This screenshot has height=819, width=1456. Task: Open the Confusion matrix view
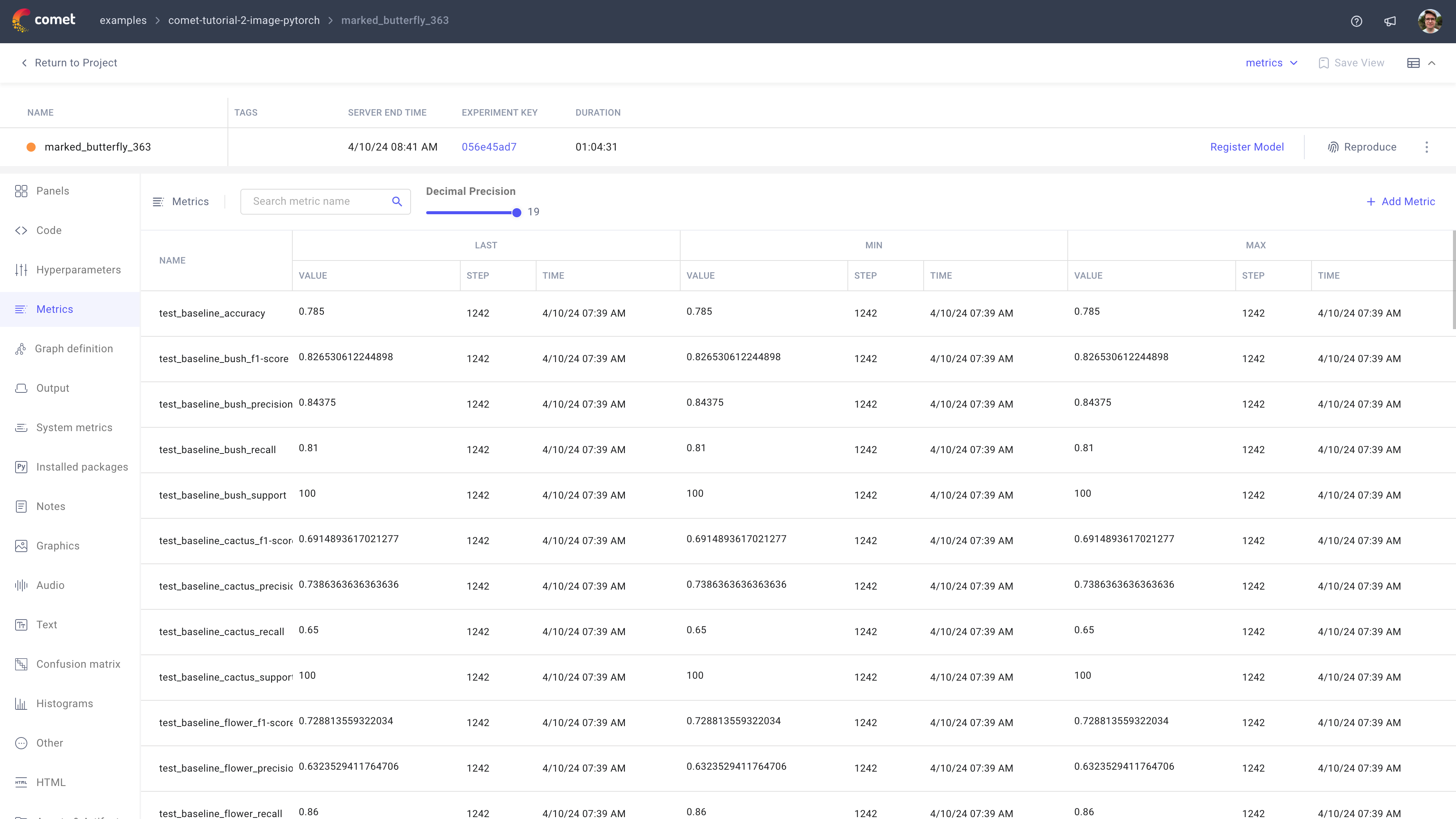coord(77,664)
